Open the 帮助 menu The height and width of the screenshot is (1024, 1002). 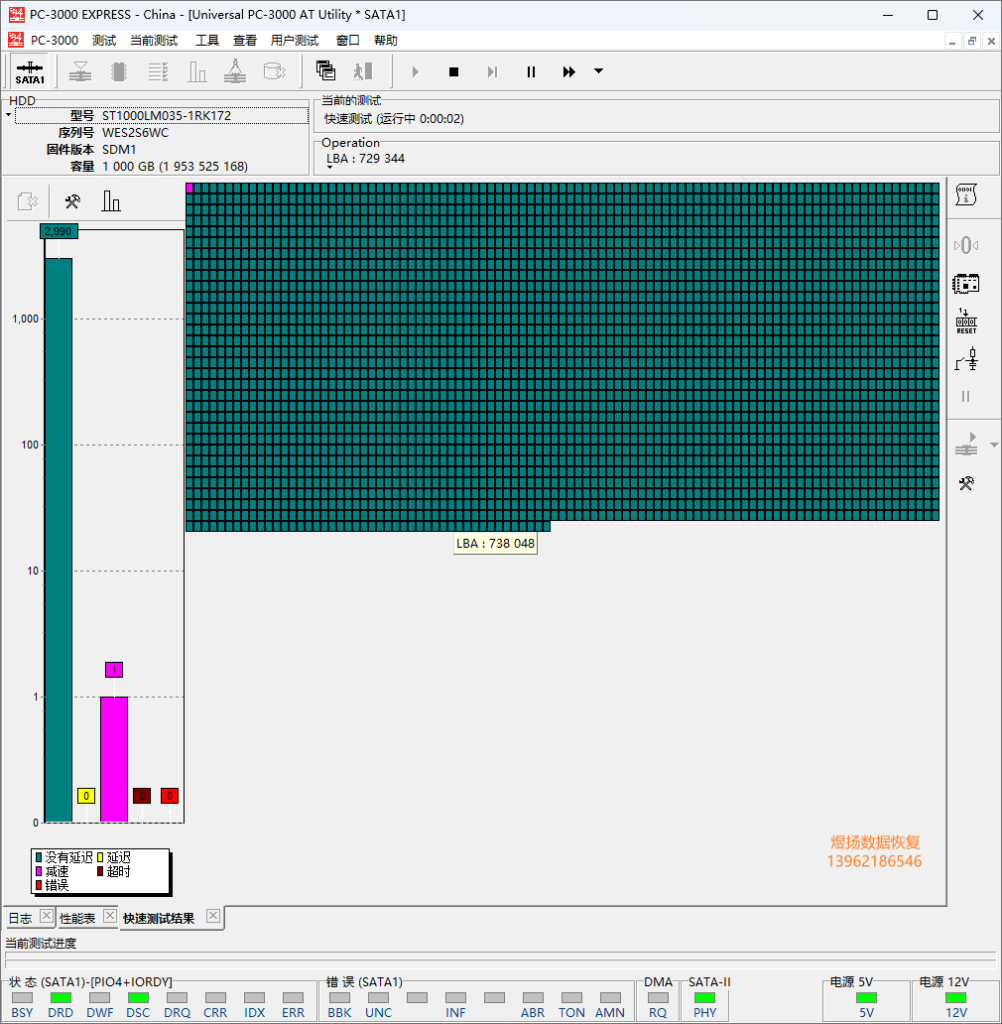tap(385, 40)
